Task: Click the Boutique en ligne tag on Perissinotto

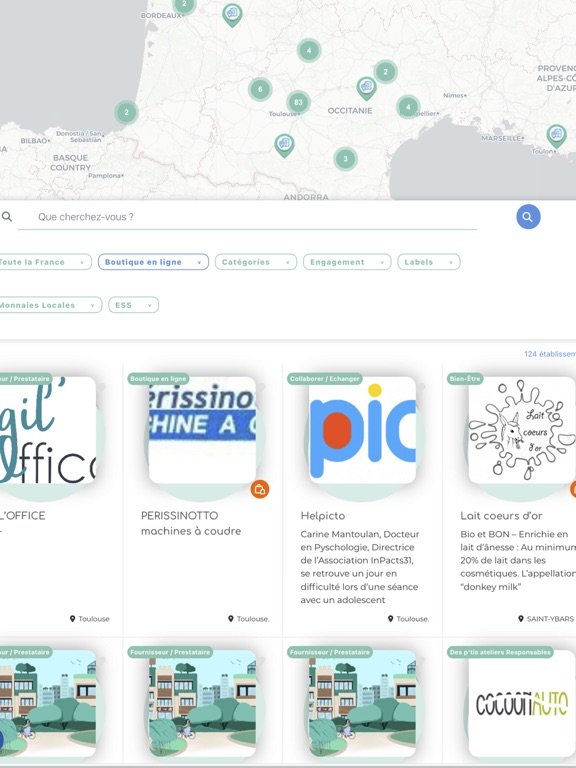Action: click(158, 379)
